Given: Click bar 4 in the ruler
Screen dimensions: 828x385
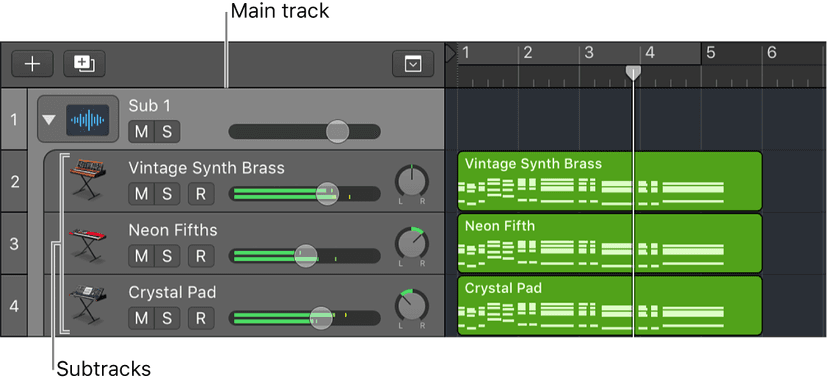Looking at the screenshot, I should pyautogui.click(x=650, y=53).
